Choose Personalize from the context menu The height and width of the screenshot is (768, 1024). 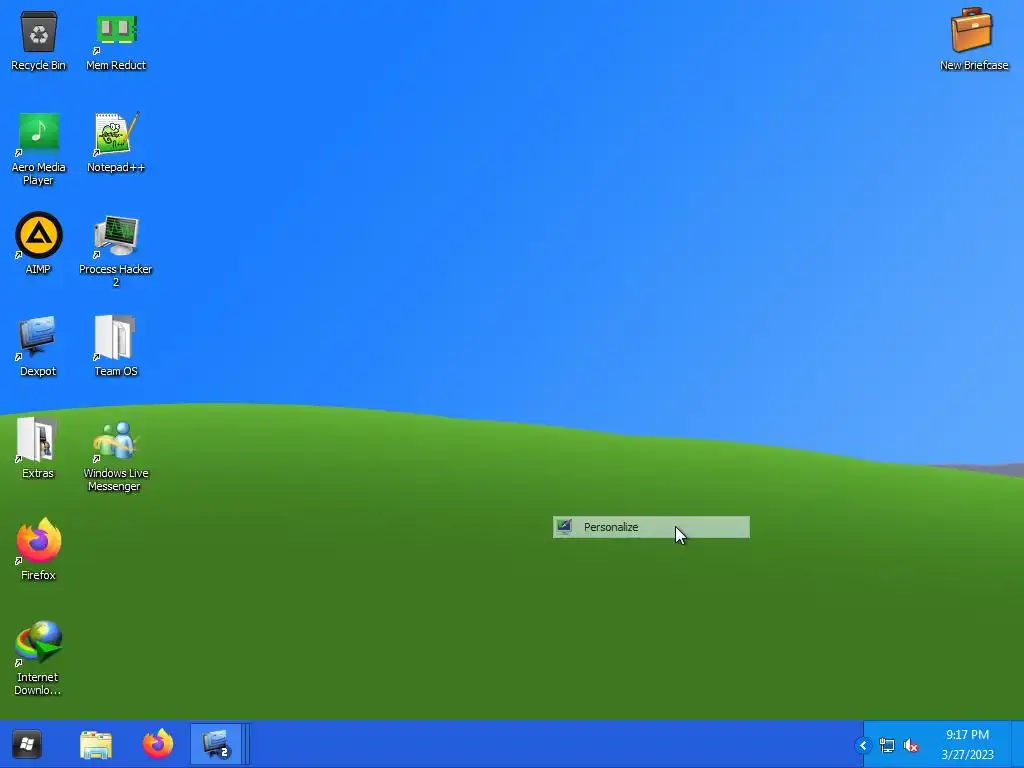tap(651, 527)
